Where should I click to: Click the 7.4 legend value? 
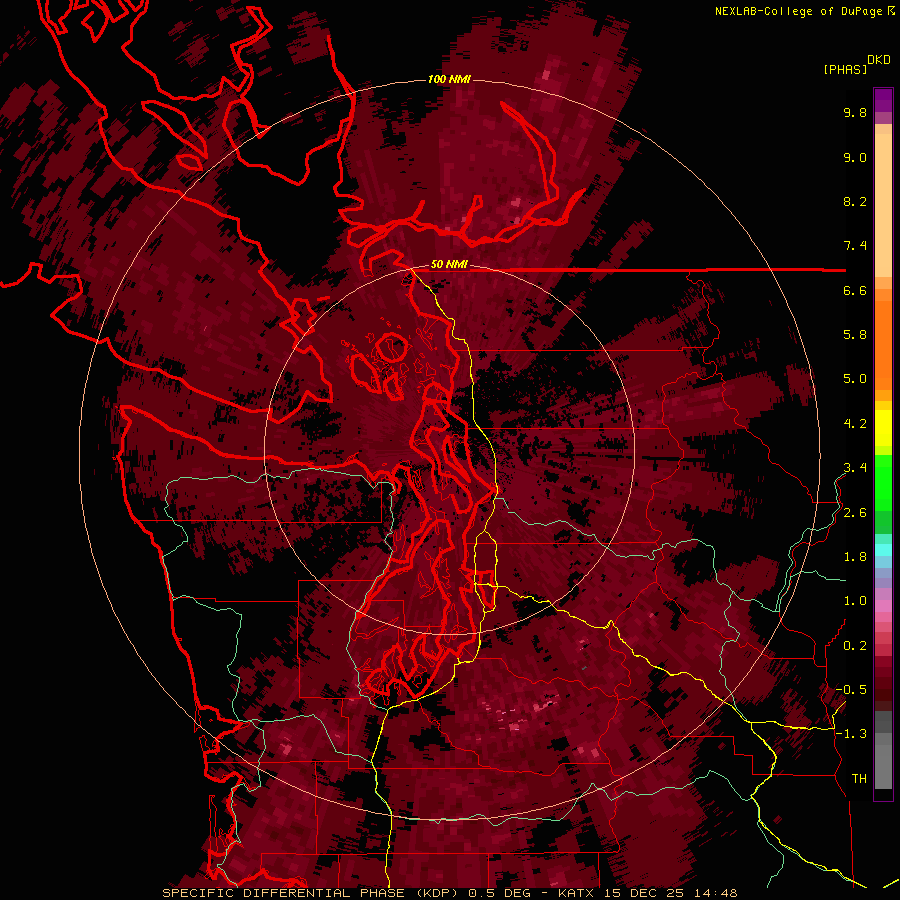(855, 246)
